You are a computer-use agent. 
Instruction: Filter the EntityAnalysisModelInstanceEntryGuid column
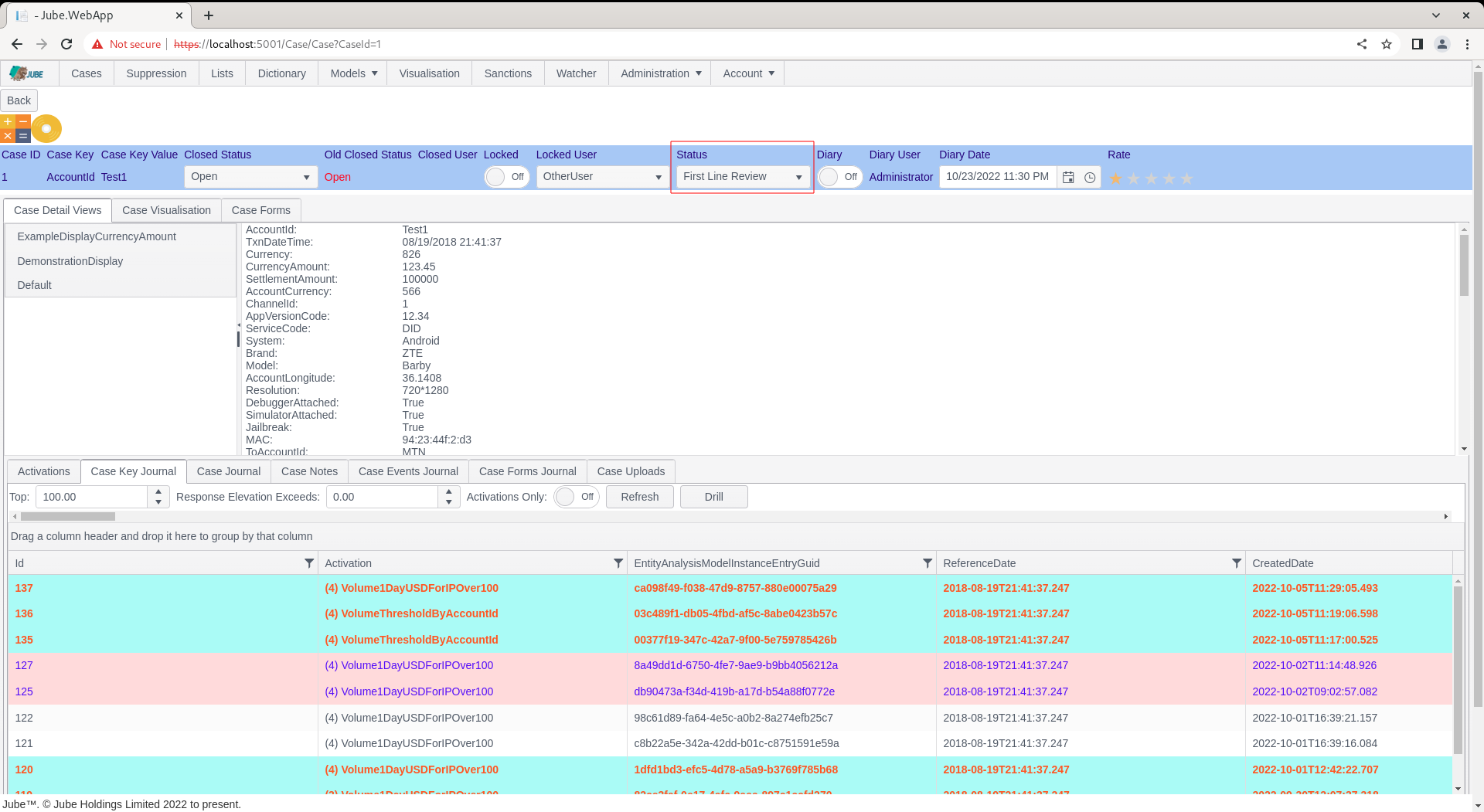(x=927, y=563)
